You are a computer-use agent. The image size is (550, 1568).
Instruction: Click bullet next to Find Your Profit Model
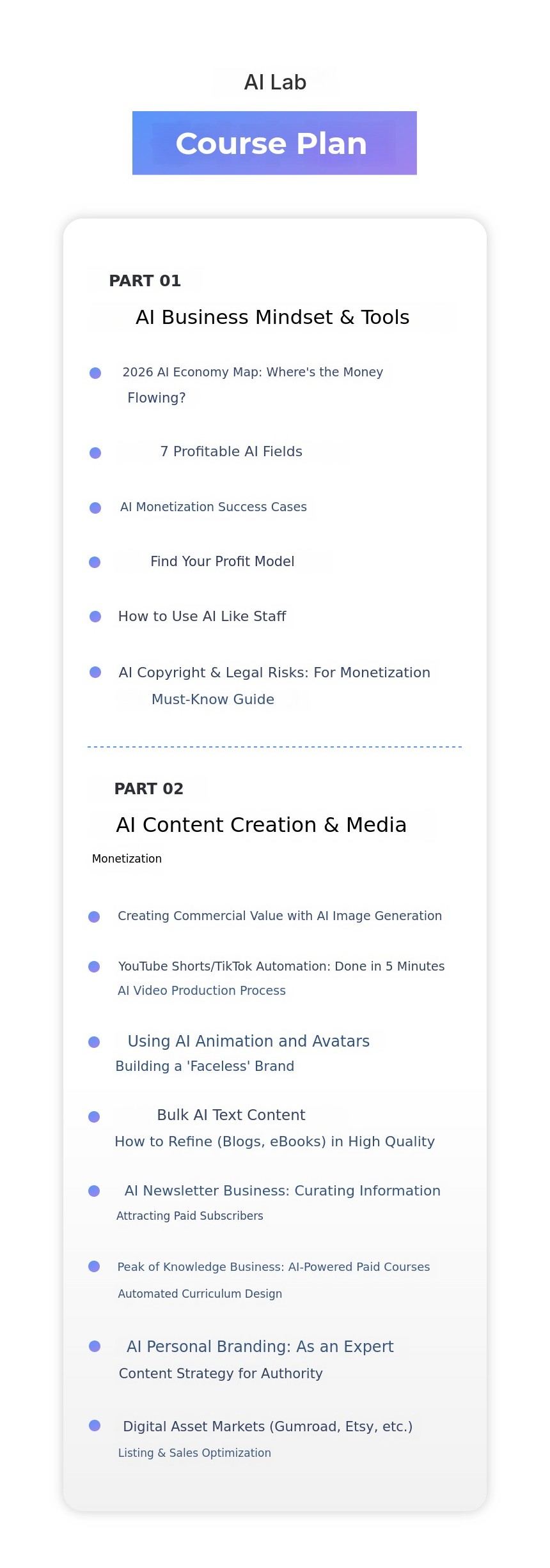click(95, 562)
